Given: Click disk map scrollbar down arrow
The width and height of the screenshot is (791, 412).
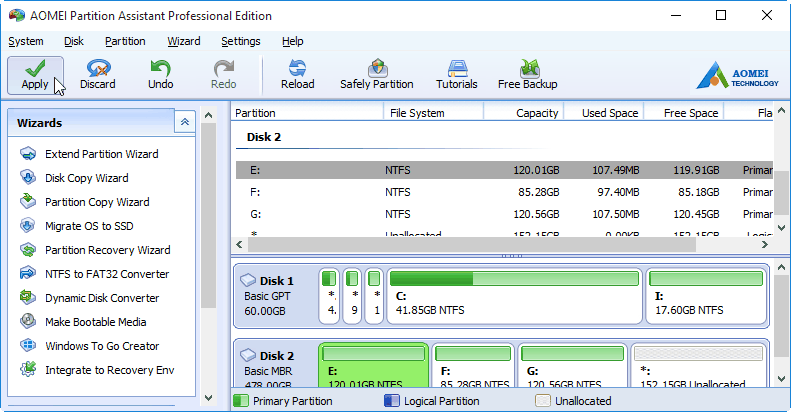Looking at the screenshot, I should [x=781, y=379].
